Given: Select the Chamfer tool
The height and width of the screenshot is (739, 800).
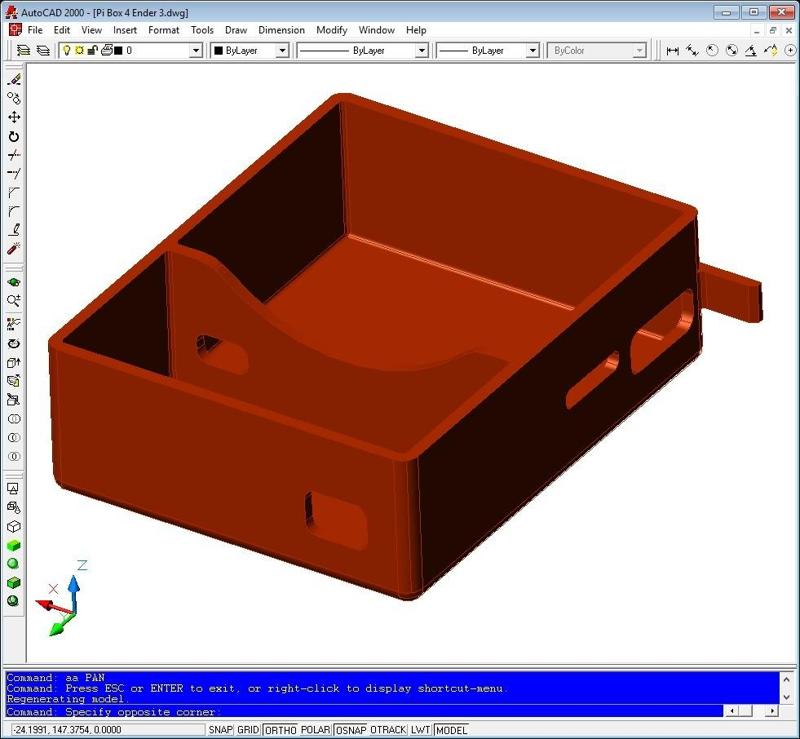Looking at the screenshot, I should (14, 192).
